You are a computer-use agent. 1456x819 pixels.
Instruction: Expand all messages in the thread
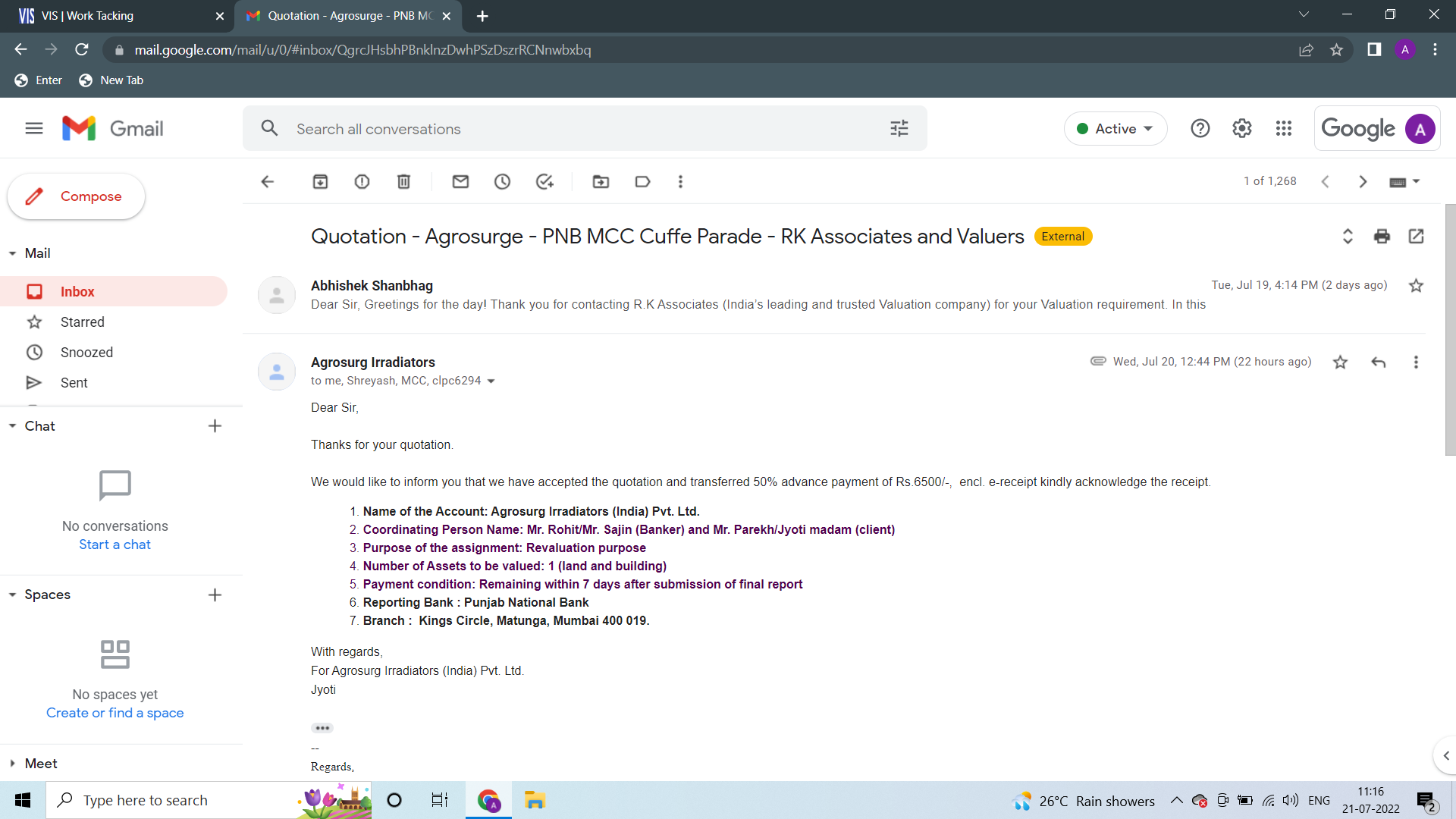click(x=1348, y=237)
